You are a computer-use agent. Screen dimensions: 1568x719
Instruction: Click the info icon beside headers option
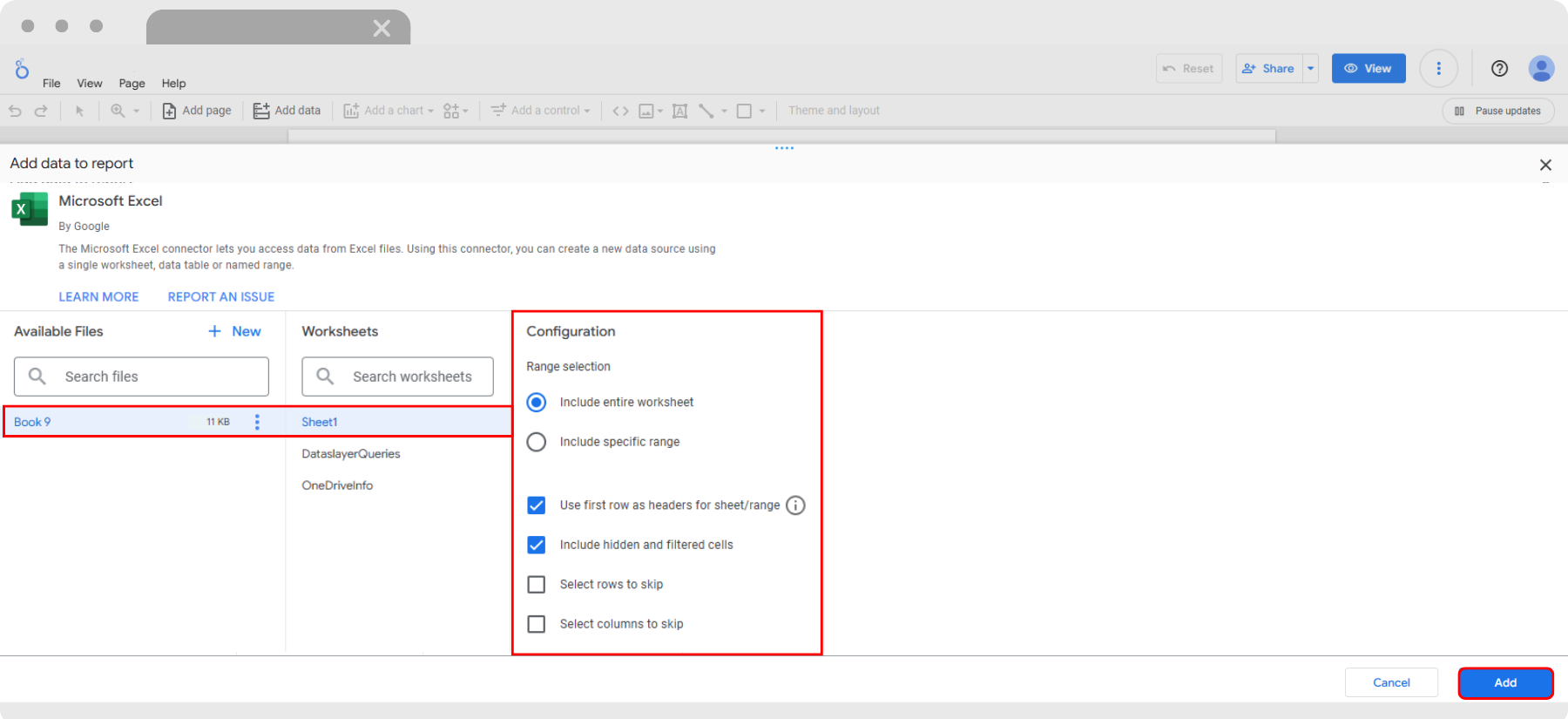[x=795, y=505]
